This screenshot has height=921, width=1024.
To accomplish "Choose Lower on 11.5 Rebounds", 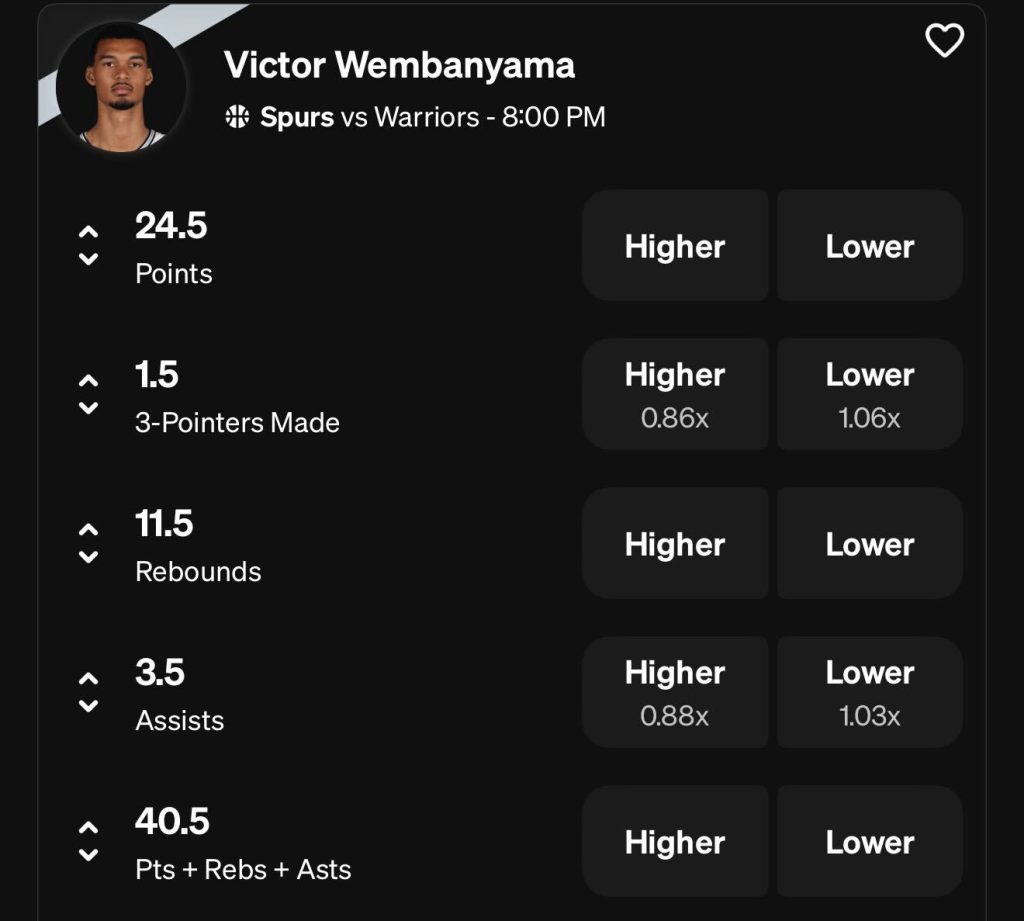I will [x=869, y=543].
